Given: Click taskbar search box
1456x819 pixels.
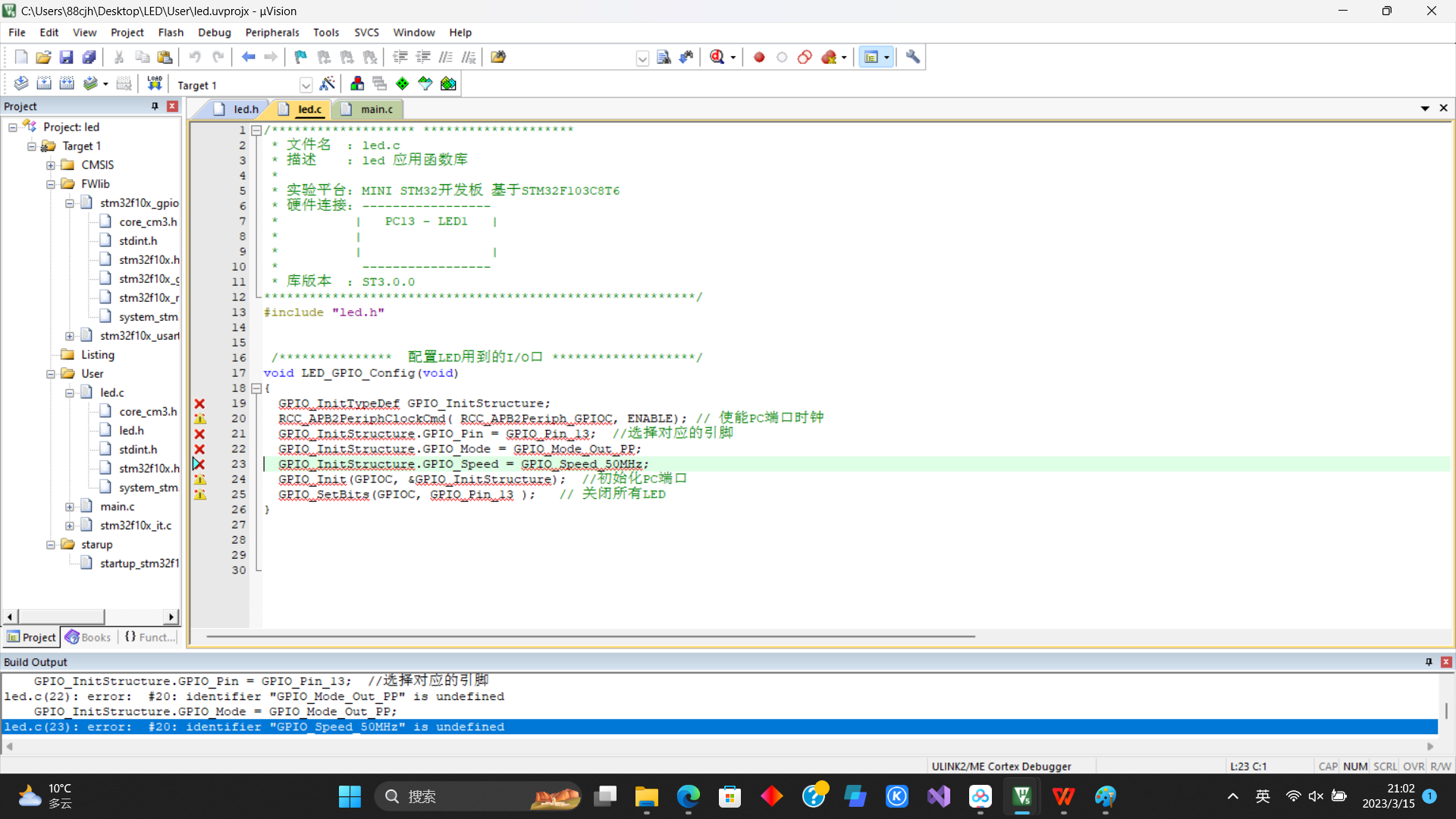Looking at the screenshot, I should (x=479, y=796).
